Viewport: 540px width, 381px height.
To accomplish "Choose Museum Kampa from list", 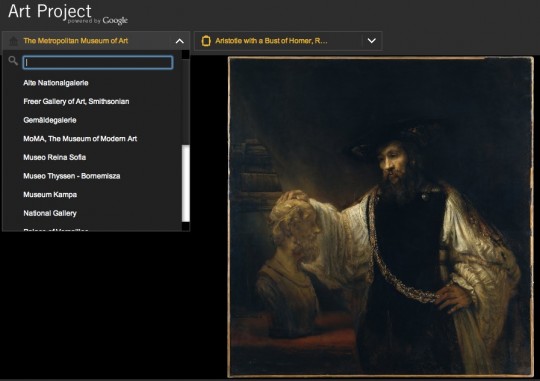I will (x=50, y=195).
